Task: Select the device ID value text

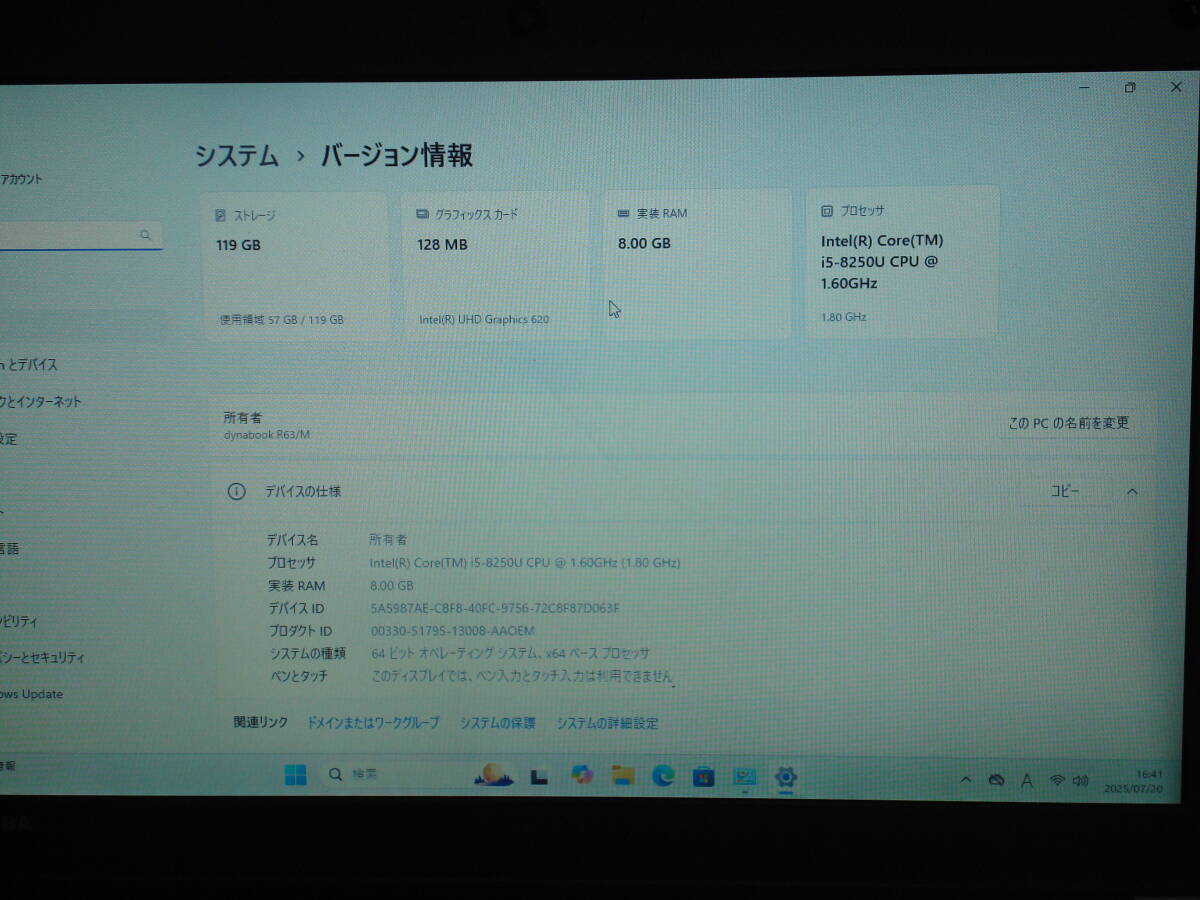Action: tap(495, 608)
